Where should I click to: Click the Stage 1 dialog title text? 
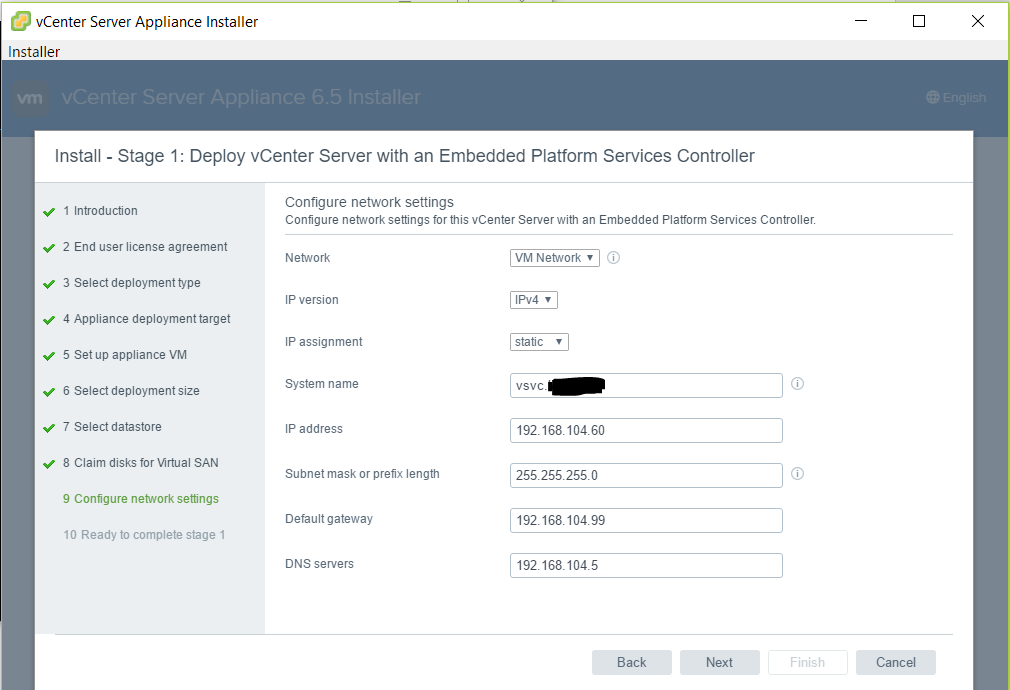[x=405, y=156]
